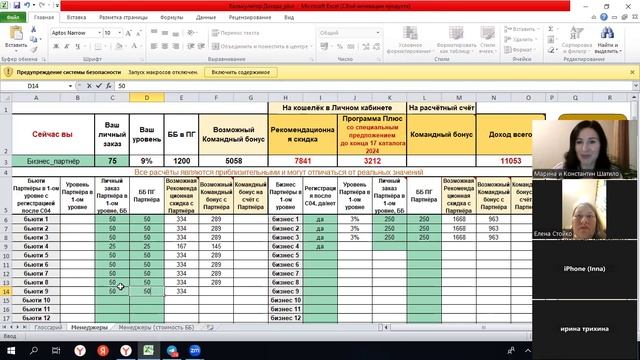Open the Общий number format dropdown

pos(378,33)
